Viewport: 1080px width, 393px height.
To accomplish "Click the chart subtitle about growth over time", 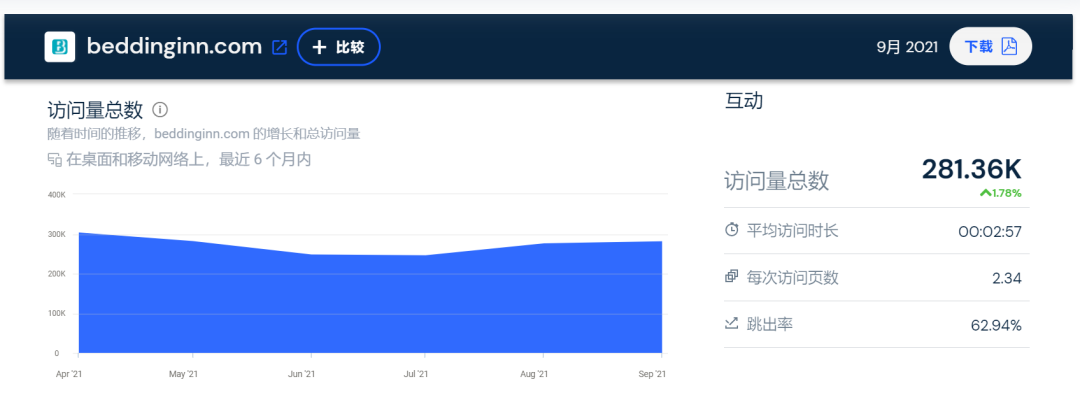I will click(x=204, y=134).
